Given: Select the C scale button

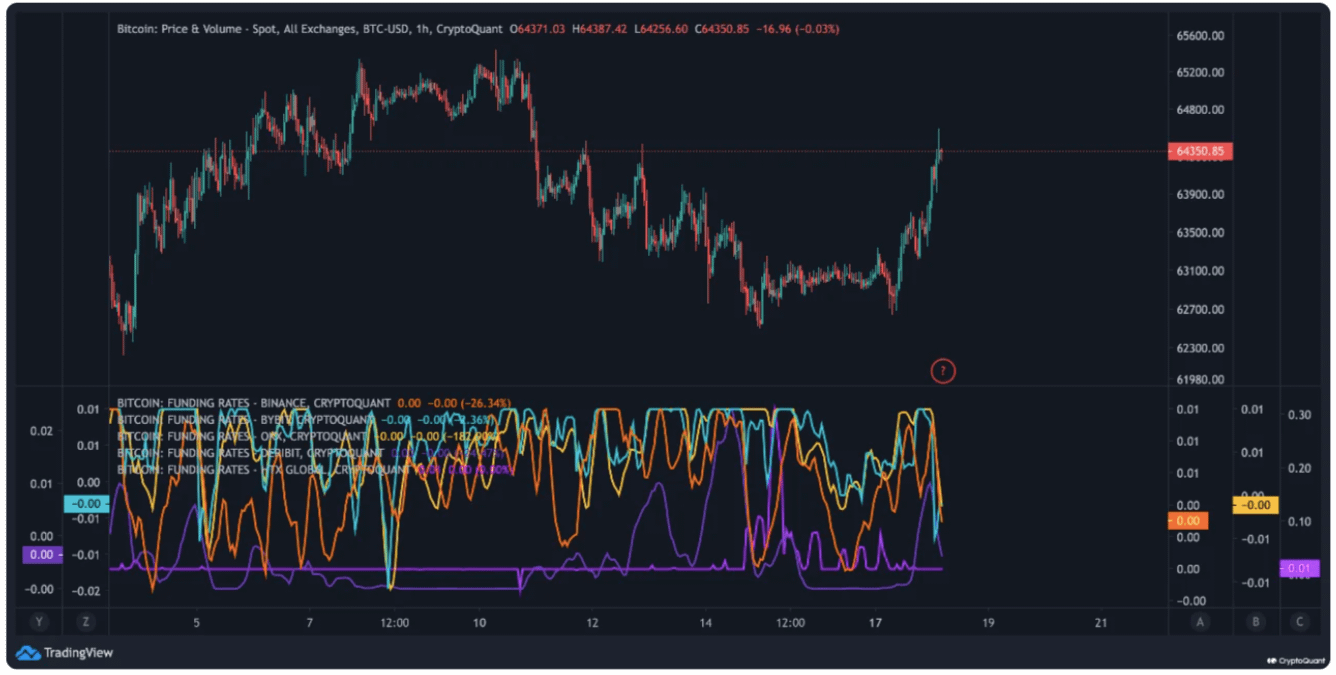Looking at the screenshot, I should 1300,622.
